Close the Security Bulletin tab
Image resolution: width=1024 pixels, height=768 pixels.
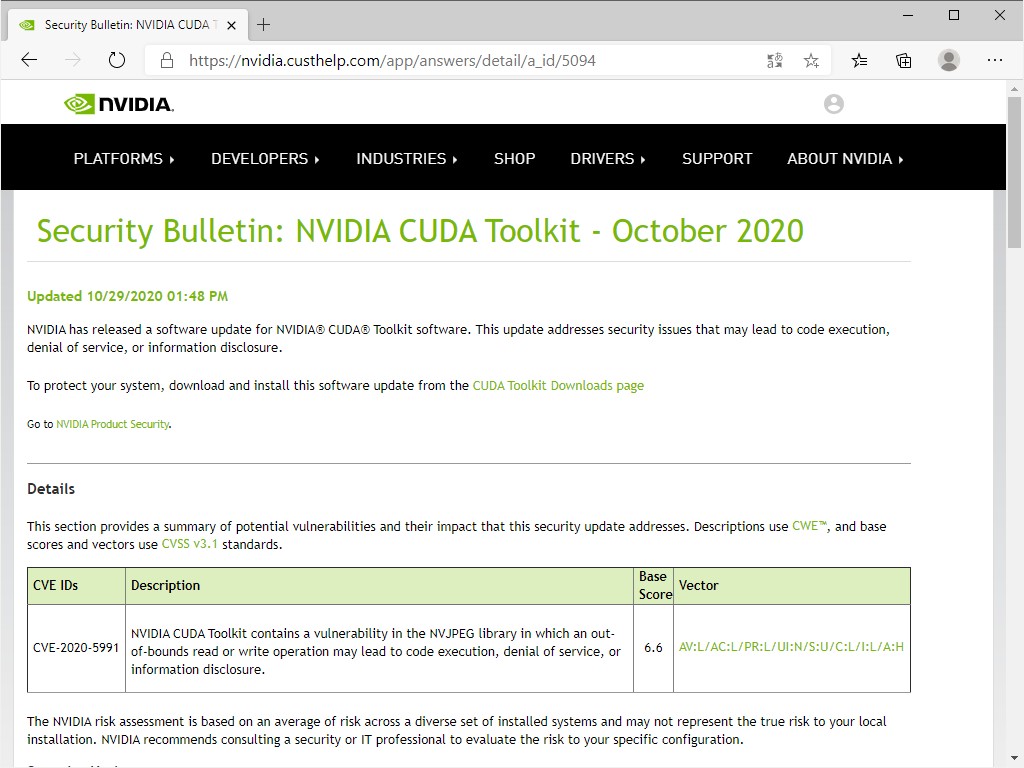coord(231,25)
